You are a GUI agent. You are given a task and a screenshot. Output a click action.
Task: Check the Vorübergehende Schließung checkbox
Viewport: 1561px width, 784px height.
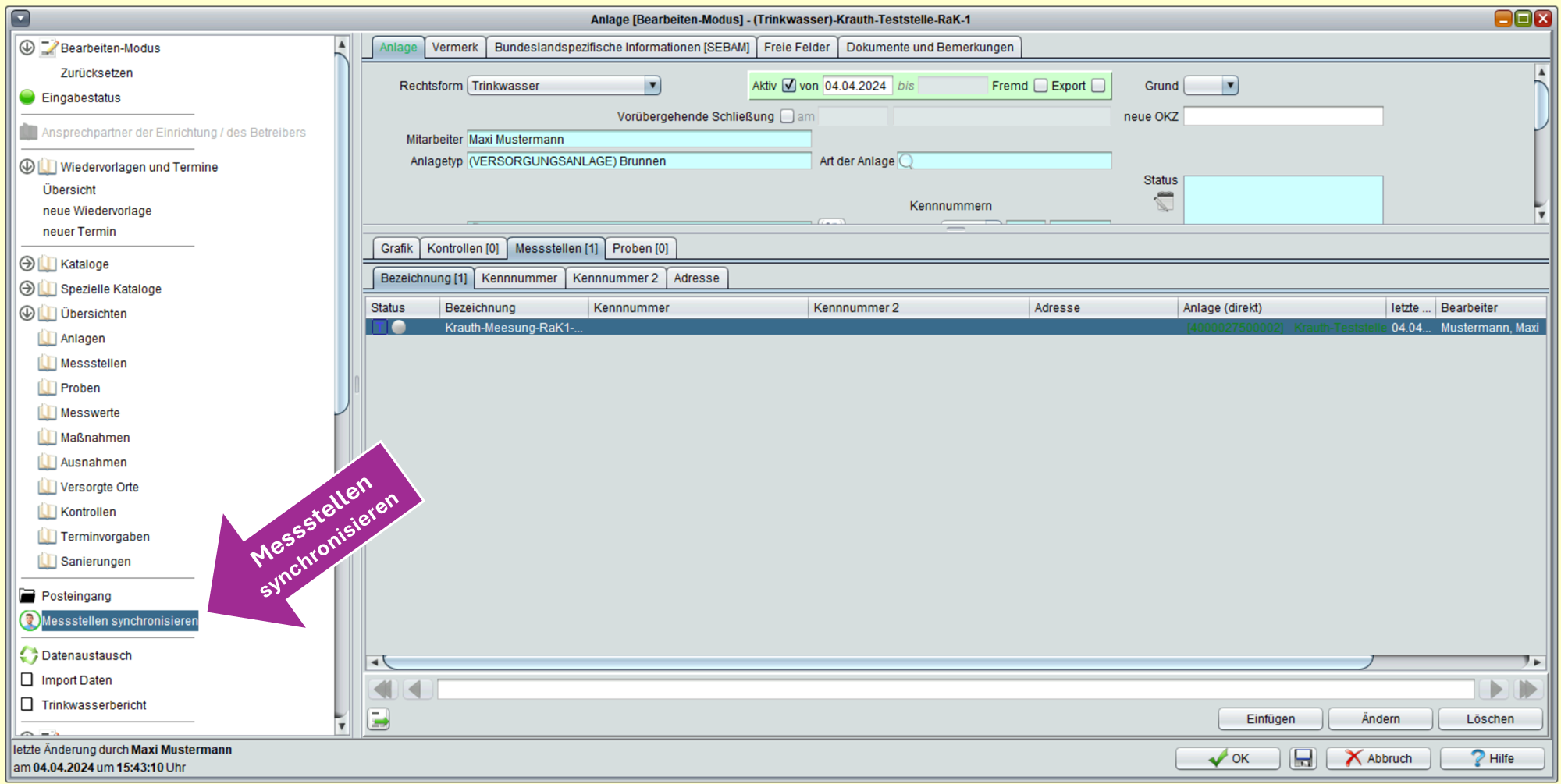click(787, 116)
